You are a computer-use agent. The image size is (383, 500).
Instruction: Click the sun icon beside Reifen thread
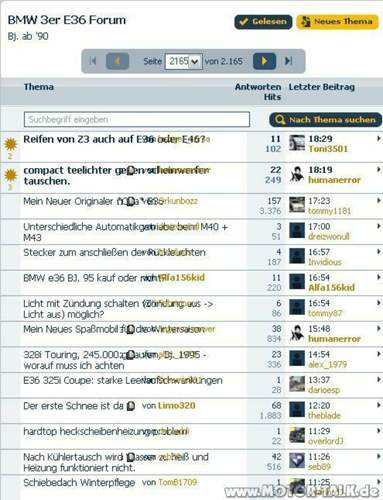(11, 144)
